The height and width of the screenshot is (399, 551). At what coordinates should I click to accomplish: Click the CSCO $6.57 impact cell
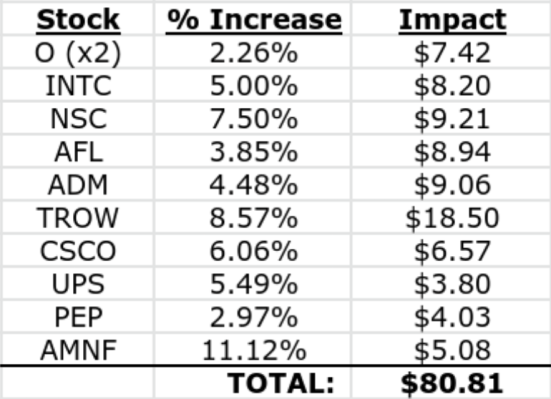point(452,251)
